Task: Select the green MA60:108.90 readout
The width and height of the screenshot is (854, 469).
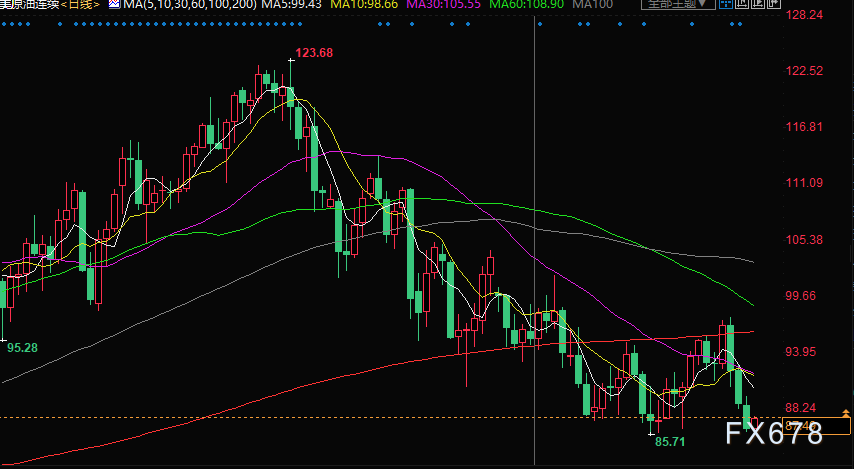Action: (x=526, y=4)
